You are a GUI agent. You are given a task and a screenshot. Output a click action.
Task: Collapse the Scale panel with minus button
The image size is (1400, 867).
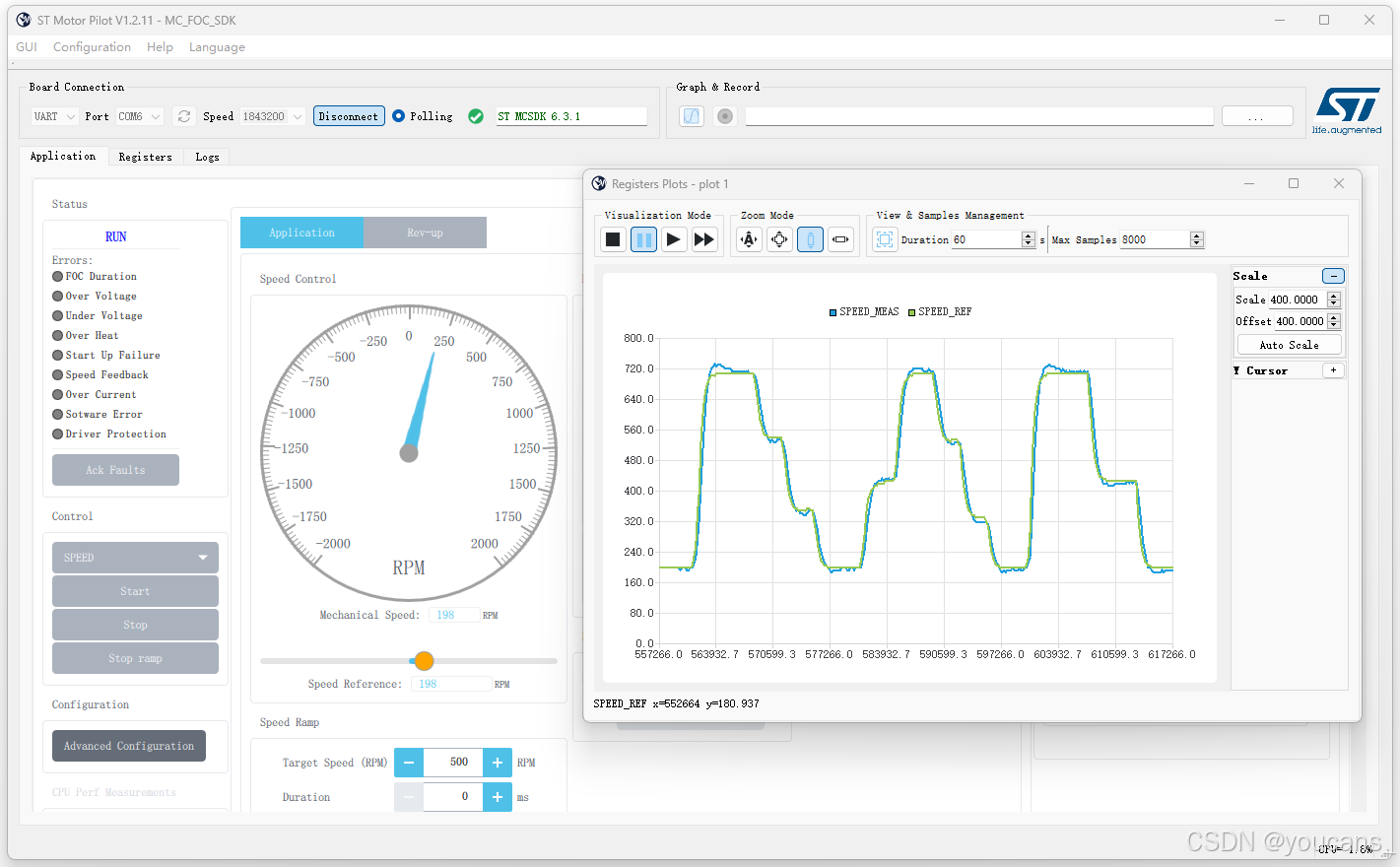click(x=1333, y=276)
